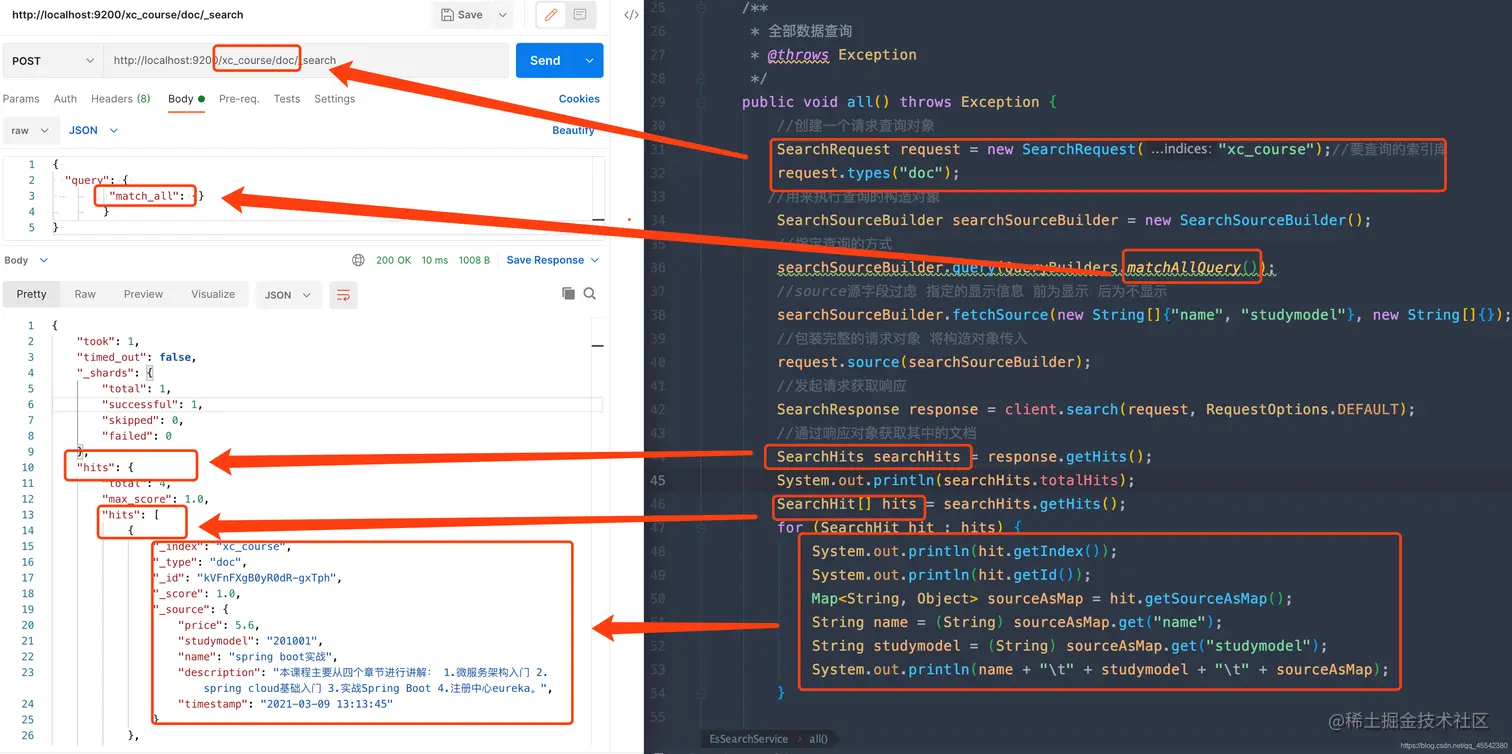Viewport: 1512px width, 754px height.
Task: Open the Cookies link
Action: click(x=579, y=99)
